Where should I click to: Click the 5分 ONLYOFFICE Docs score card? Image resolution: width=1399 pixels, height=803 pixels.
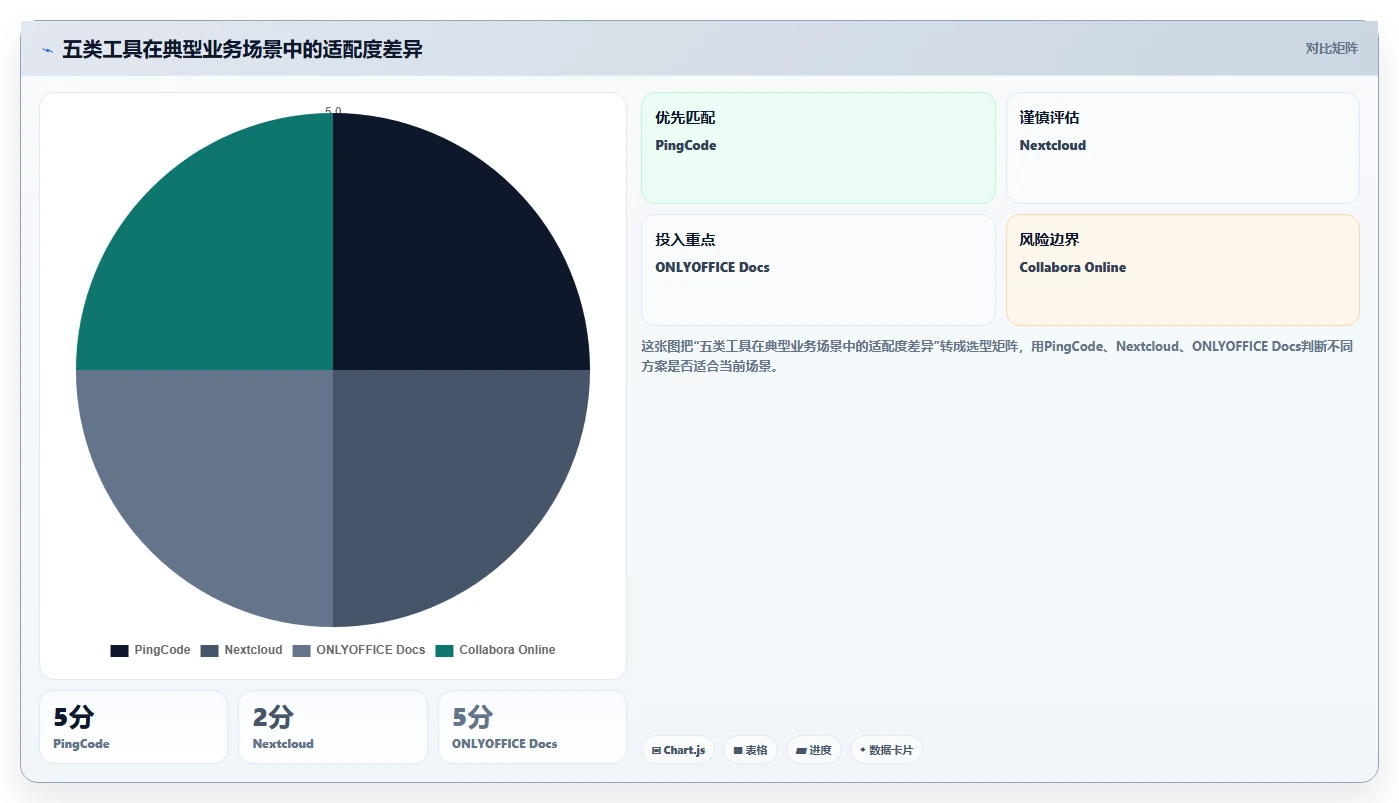[532, 727]
